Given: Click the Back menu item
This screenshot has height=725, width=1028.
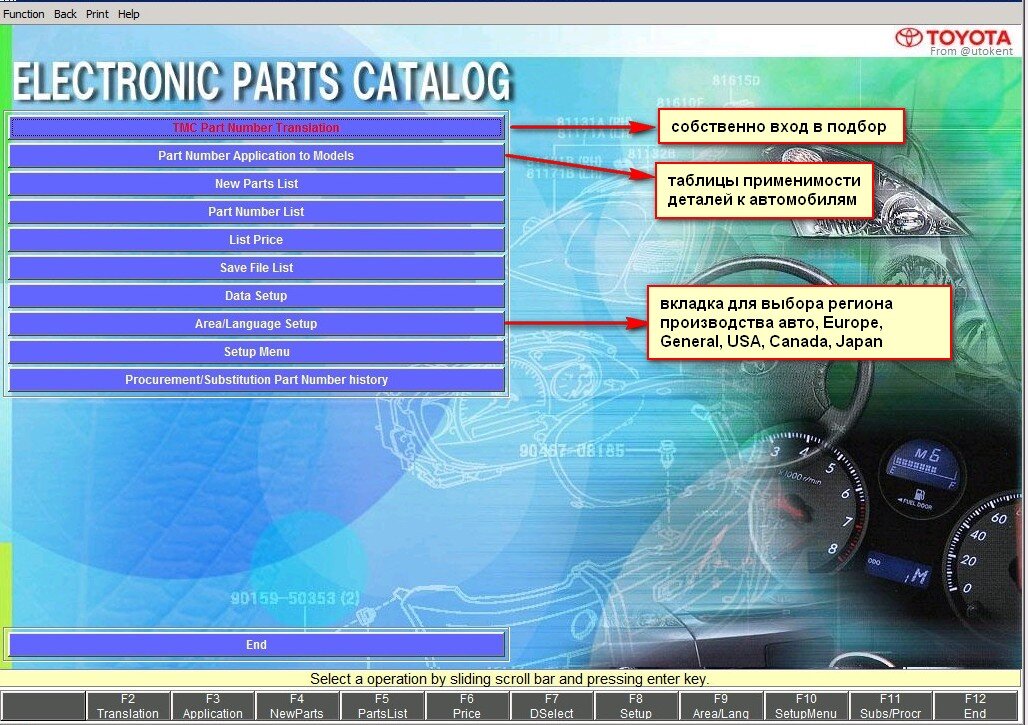Looking at the screenshot, I should pos(65,14).
